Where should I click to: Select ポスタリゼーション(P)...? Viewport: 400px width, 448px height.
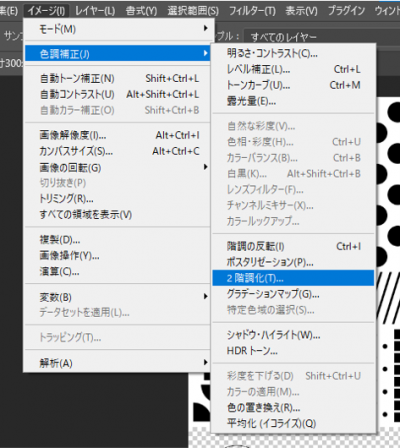pyautogui.click(x=293, y=262)
